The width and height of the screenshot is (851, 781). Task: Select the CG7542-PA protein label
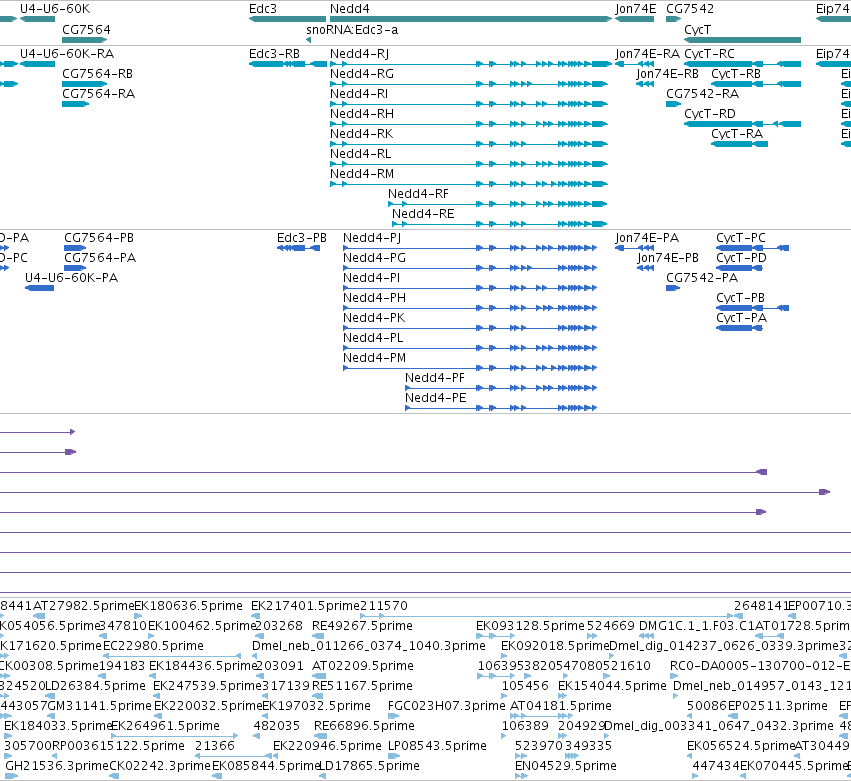[x=702, y=278]
